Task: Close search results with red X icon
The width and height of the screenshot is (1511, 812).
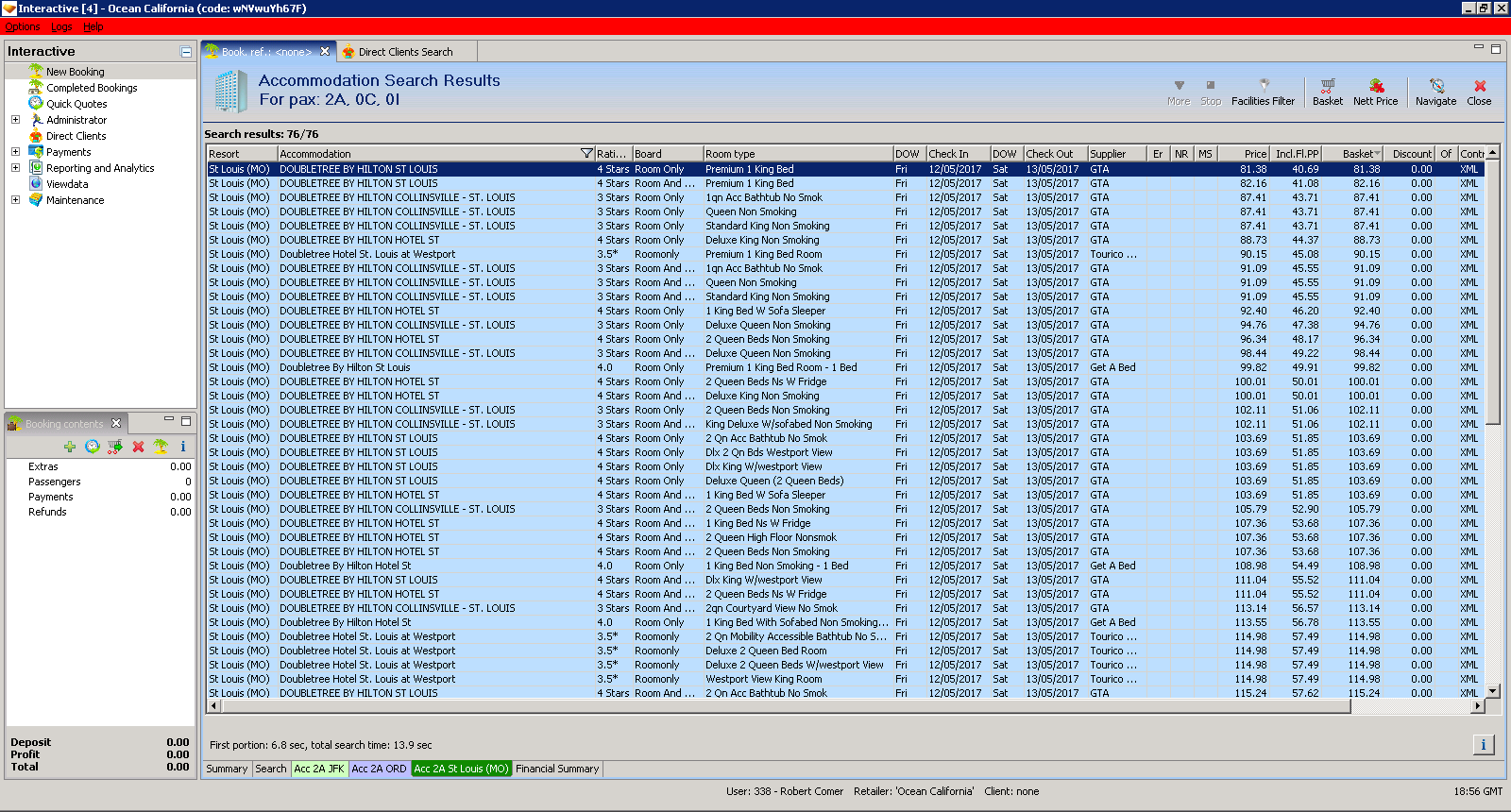Action: pyautogui.click(x=1480, y=85)
